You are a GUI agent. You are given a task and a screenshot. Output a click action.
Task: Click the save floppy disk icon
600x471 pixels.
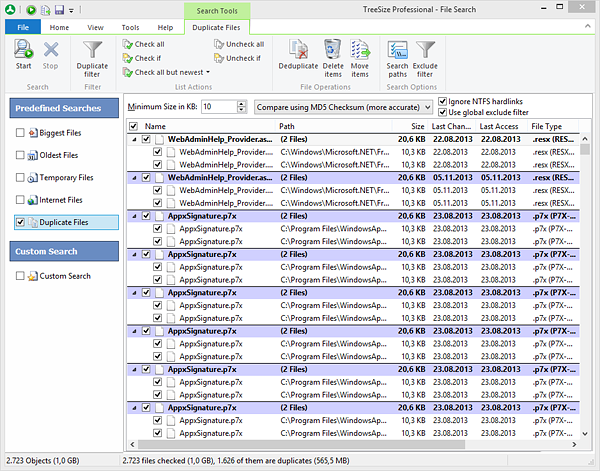click(59, 10)
